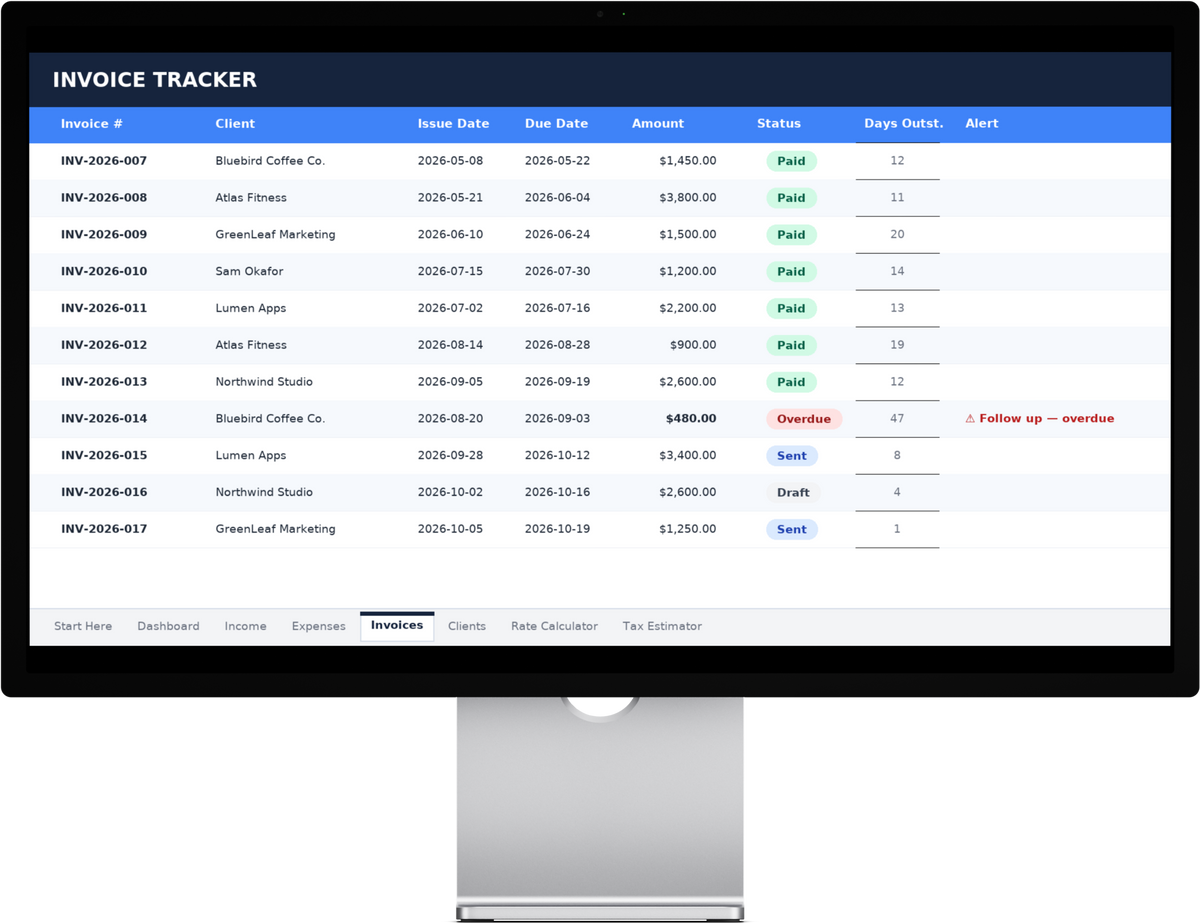This screenshot has width=1200, height=923.
Task: Select invoice INV-2026-013 cell
Action: 103,382
